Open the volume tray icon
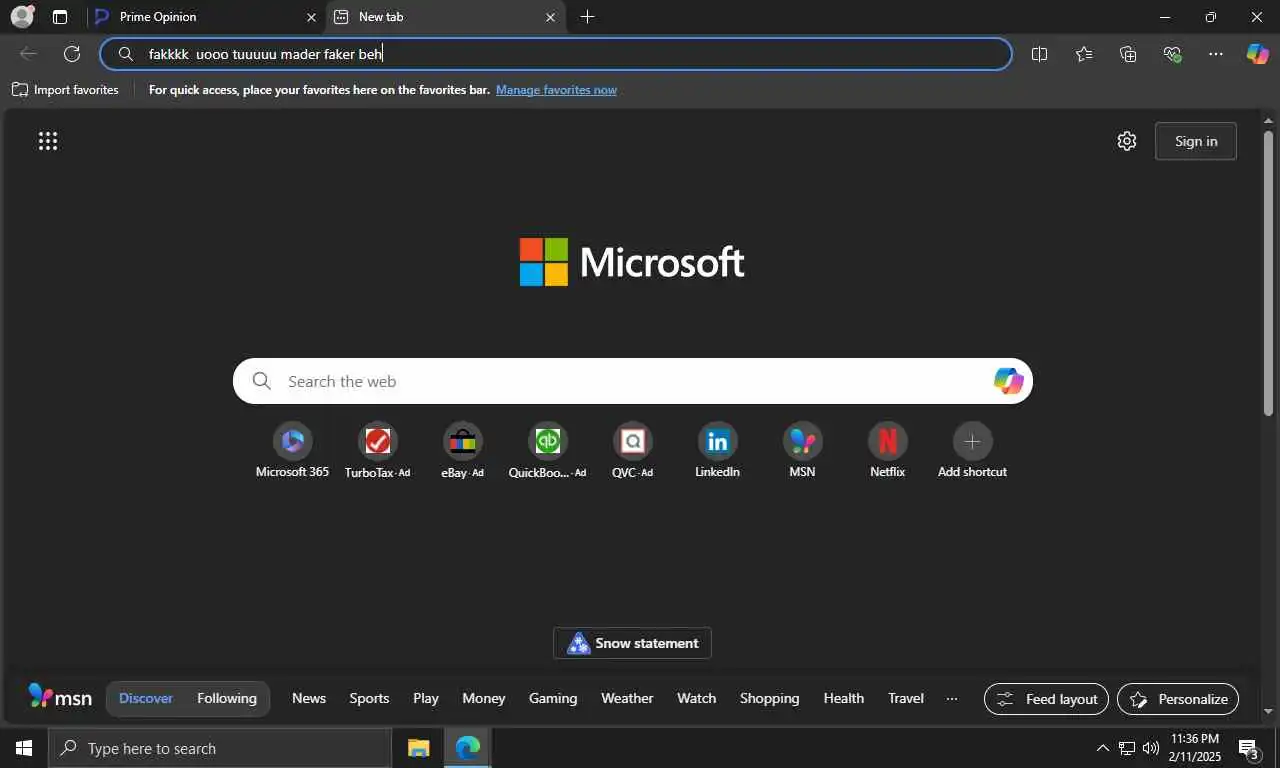 point(1151,748)
